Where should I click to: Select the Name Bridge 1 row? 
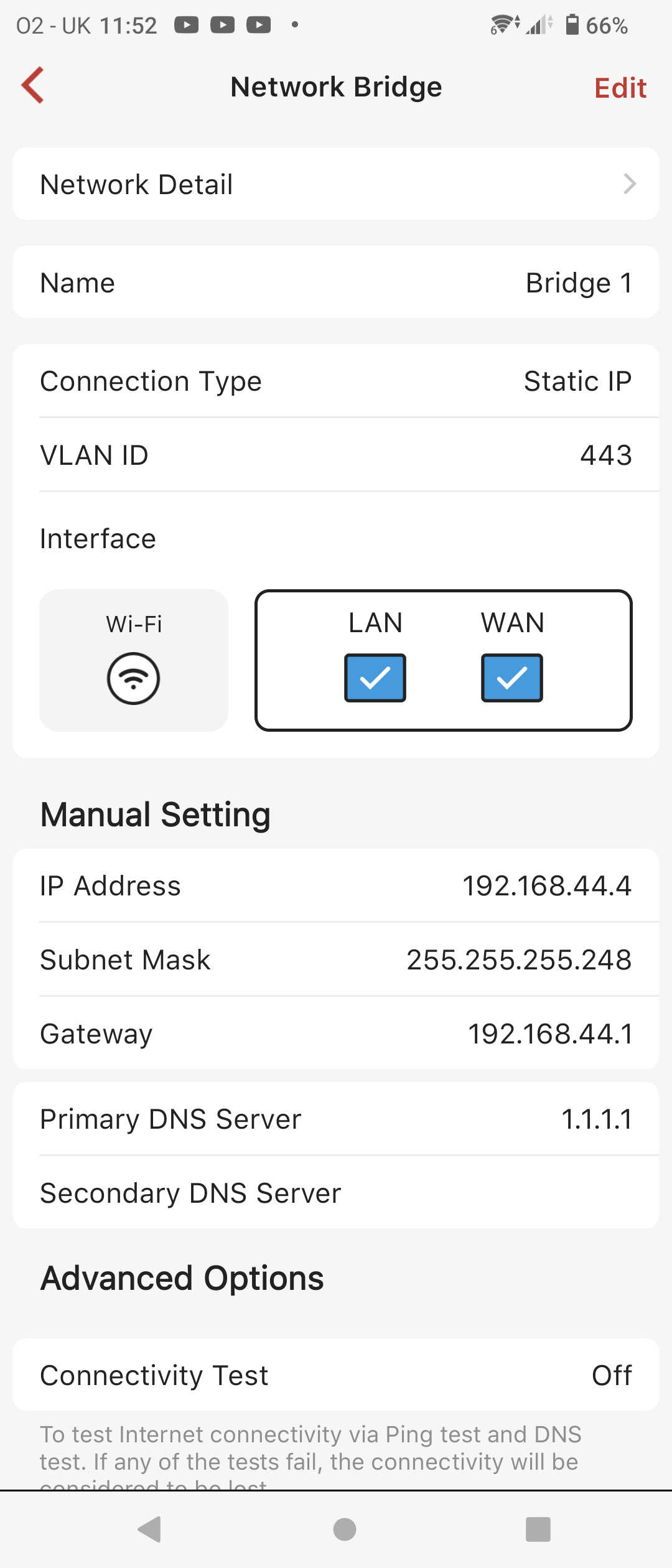click(x=336, y=282)
